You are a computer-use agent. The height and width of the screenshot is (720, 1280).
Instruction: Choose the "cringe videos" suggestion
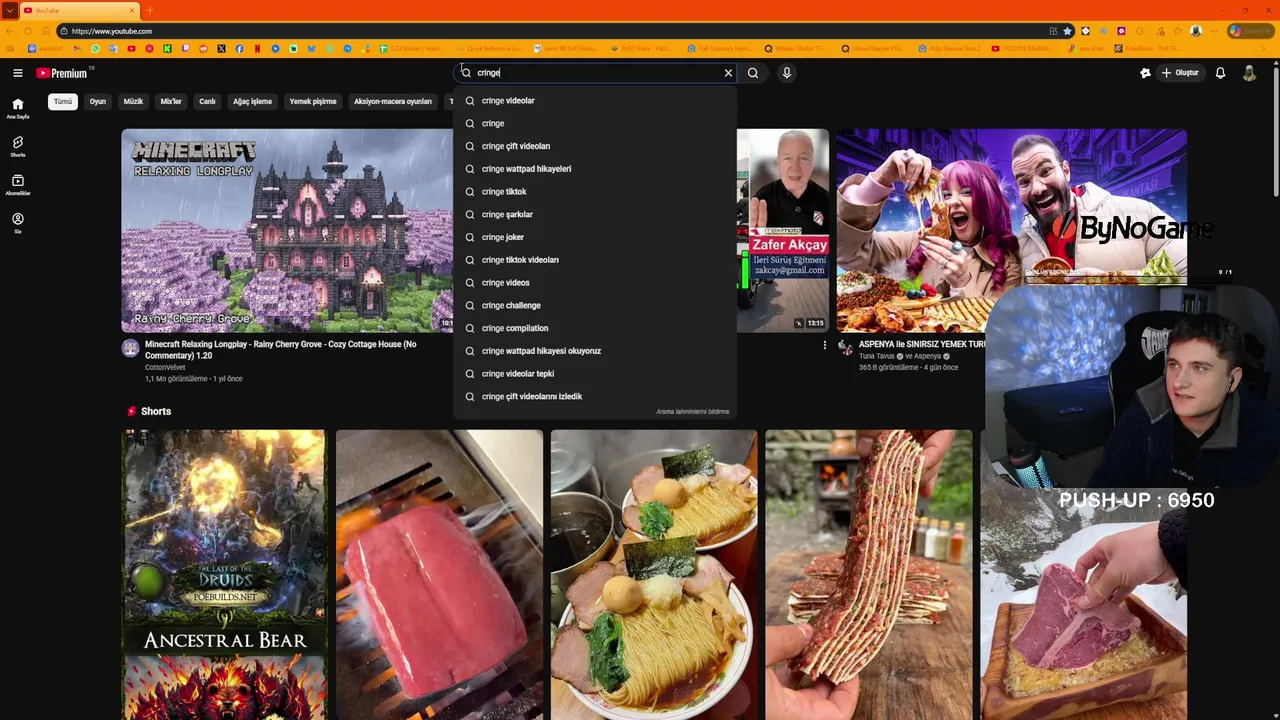(595, 282)
